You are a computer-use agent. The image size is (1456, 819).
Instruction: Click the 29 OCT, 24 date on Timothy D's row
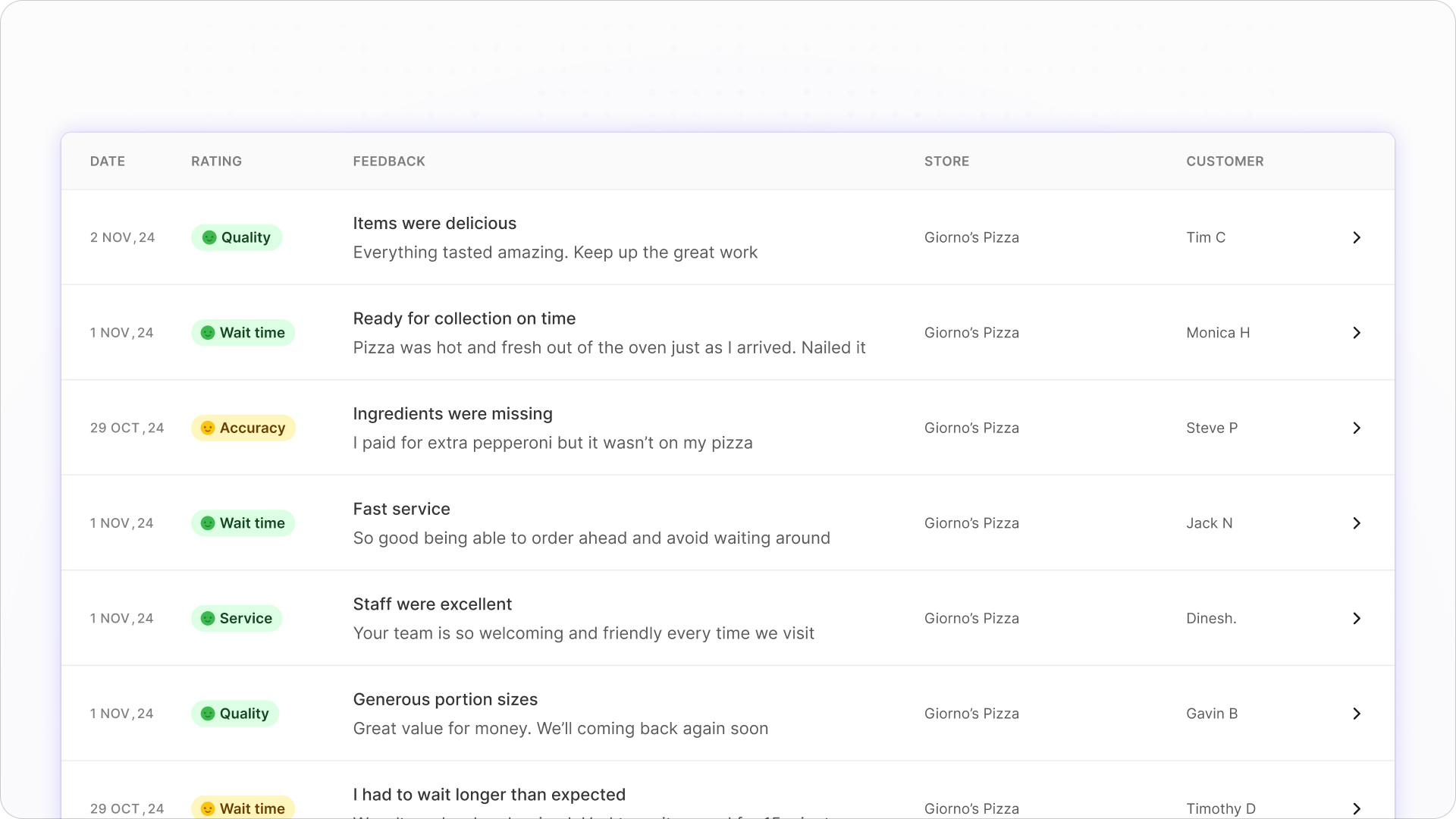coord(127,808)
